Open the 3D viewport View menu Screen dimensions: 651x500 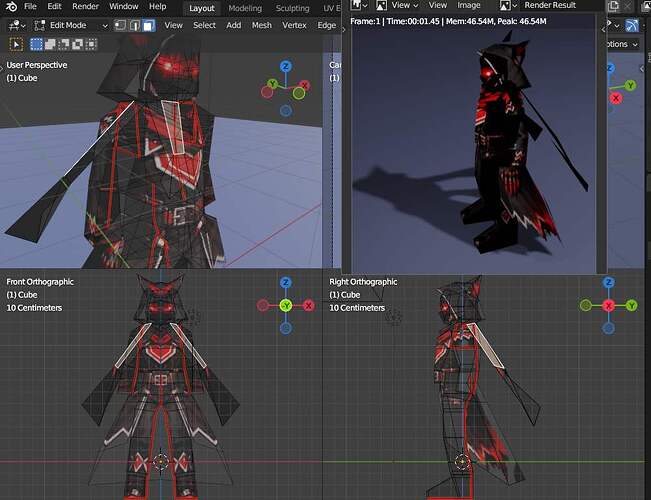174,25
